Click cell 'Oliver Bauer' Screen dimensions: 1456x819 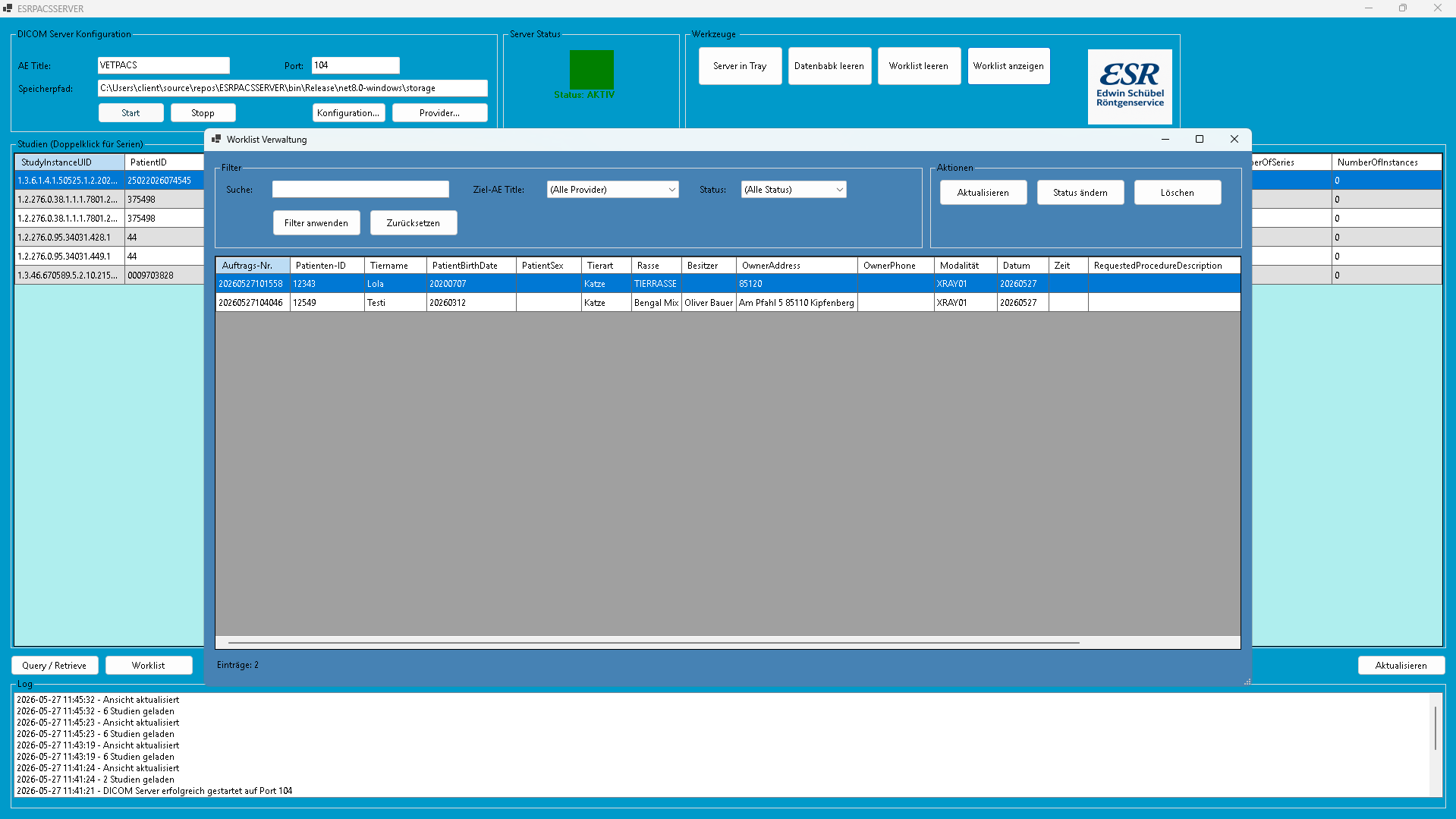click(709, 303)
